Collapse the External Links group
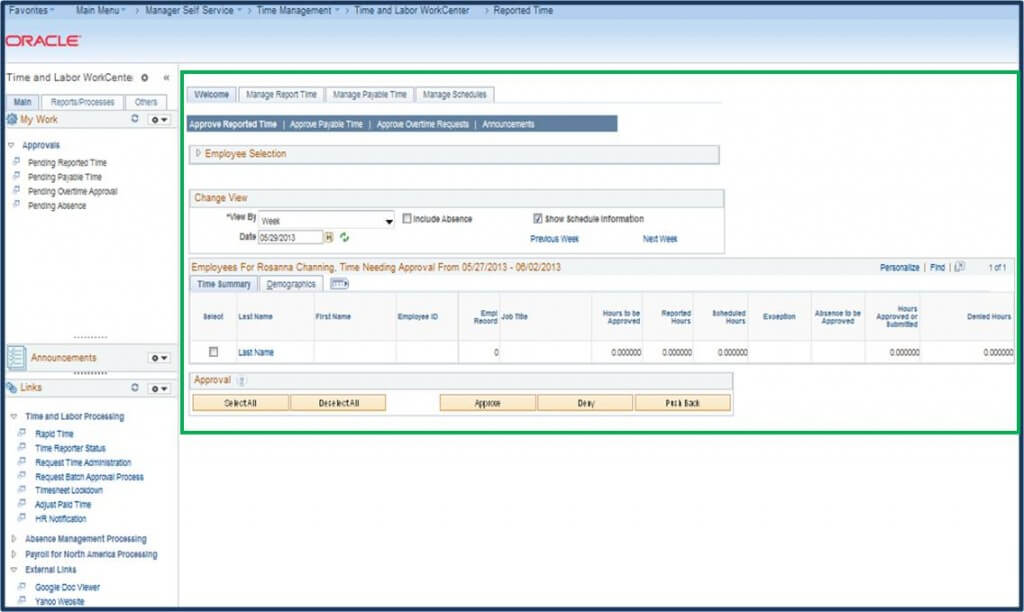 click(14, 570)
